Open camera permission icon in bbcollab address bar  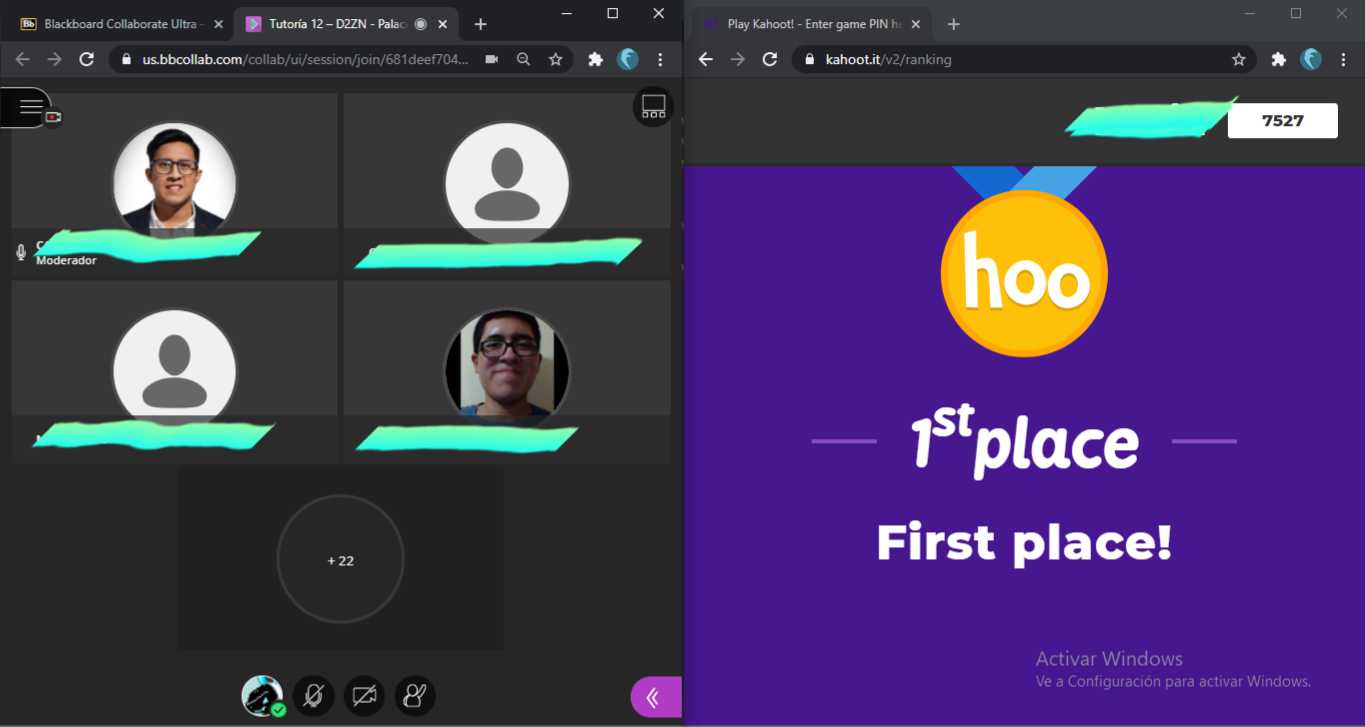pos(491,59)
